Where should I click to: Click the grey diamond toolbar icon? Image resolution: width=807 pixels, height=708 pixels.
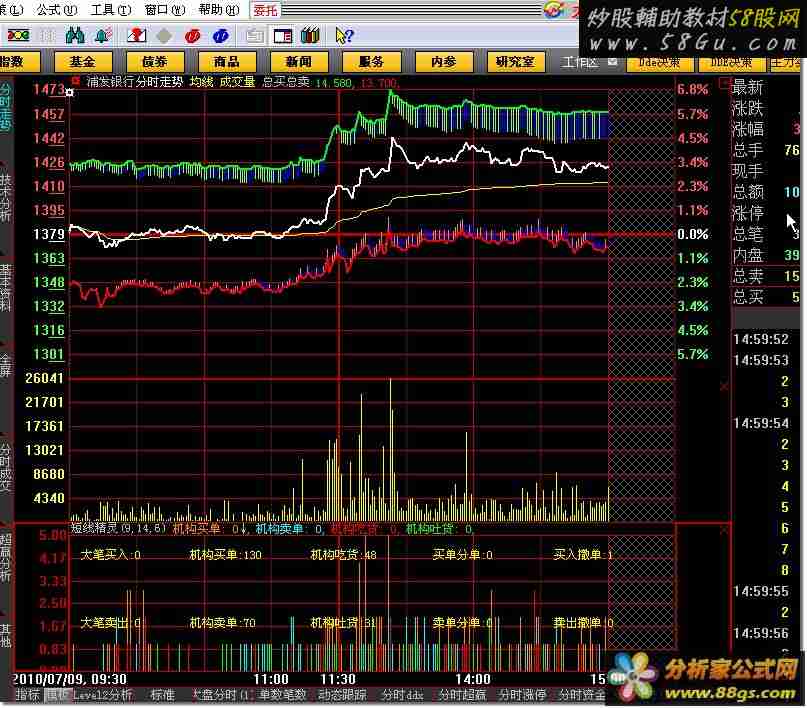[x=164, y=36]
